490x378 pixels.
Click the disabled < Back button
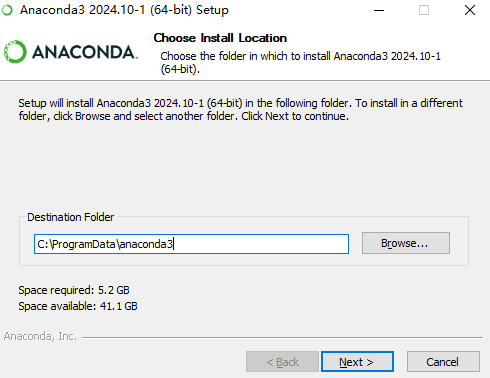[x=282, y=362]
